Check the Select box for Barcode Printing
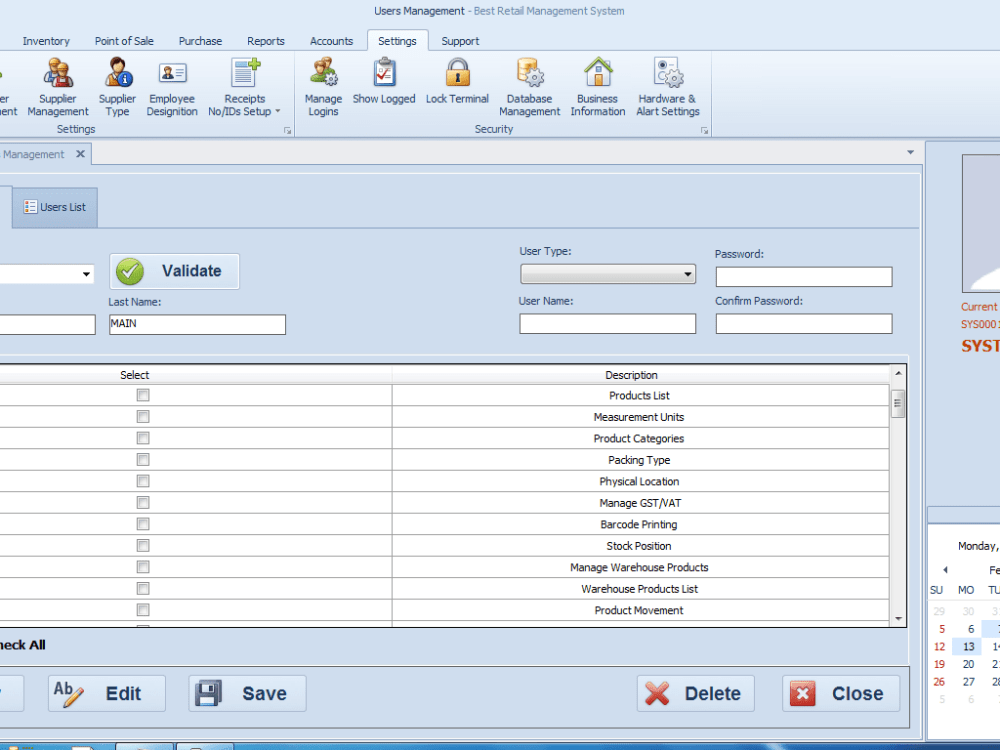 point(142,524)
